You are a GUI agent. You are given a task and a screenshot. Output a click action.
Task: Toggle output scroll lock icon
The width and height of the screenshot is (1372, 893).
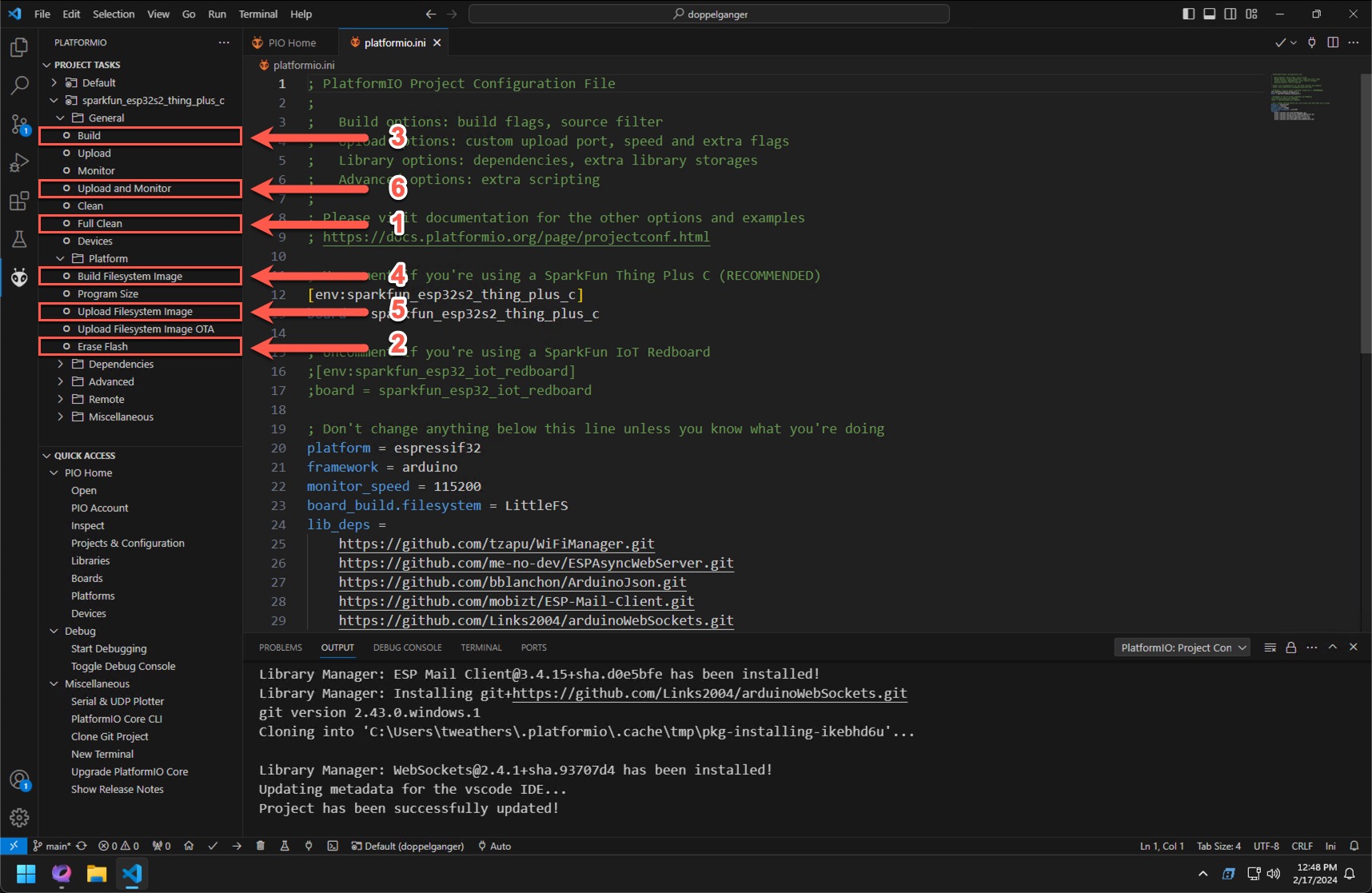1290,648
